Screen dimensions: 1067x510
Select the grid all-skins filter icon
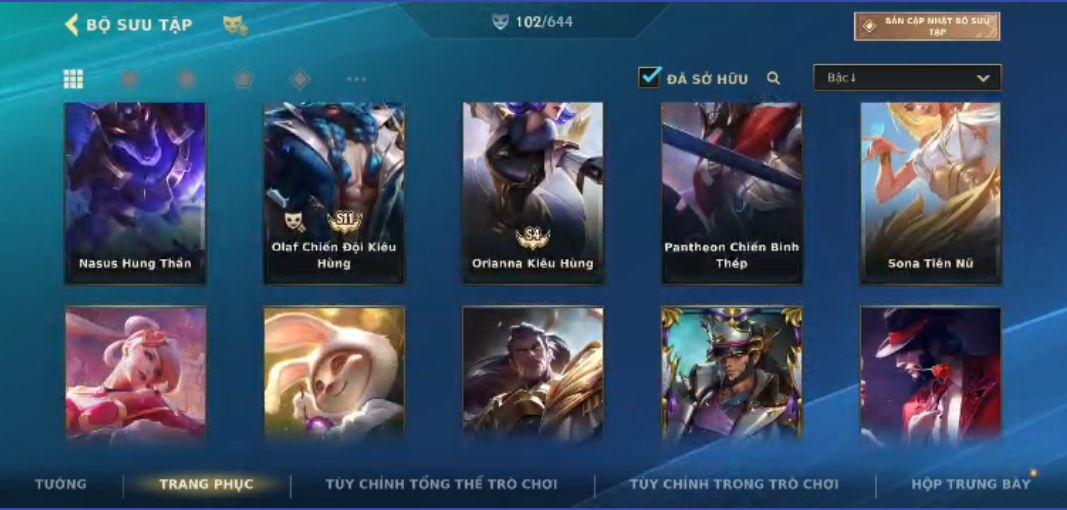point(73,79)
